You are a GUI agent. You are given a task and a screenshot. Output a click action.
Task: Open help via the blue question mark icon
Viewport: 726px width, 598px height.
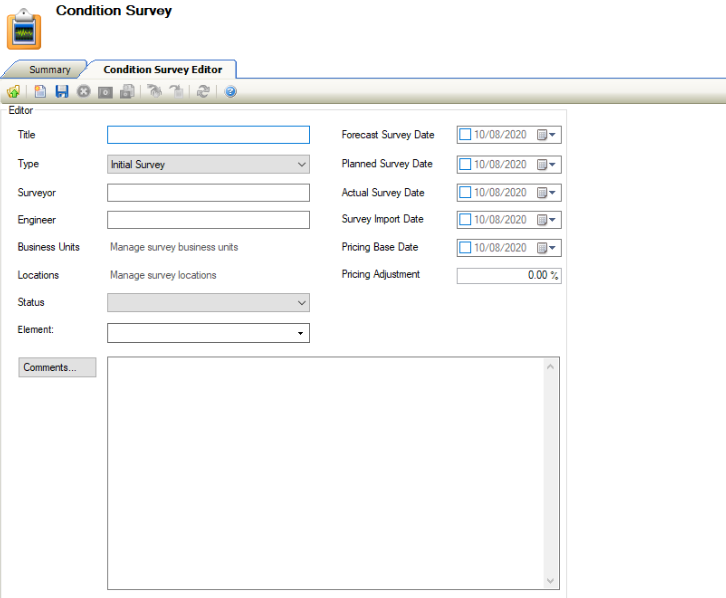[230, 92]
